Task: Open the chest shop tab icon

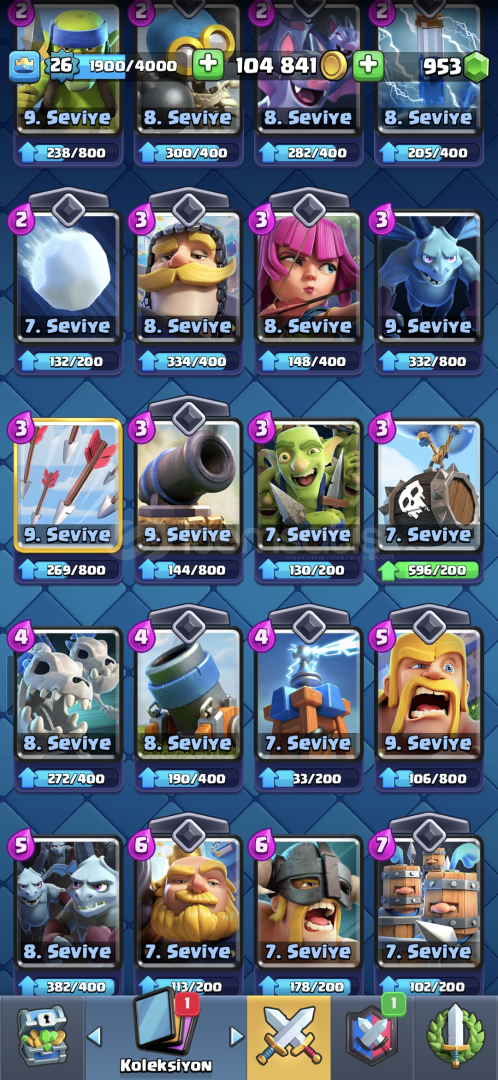Action: pyautogui.click(x=41, y=1037)
